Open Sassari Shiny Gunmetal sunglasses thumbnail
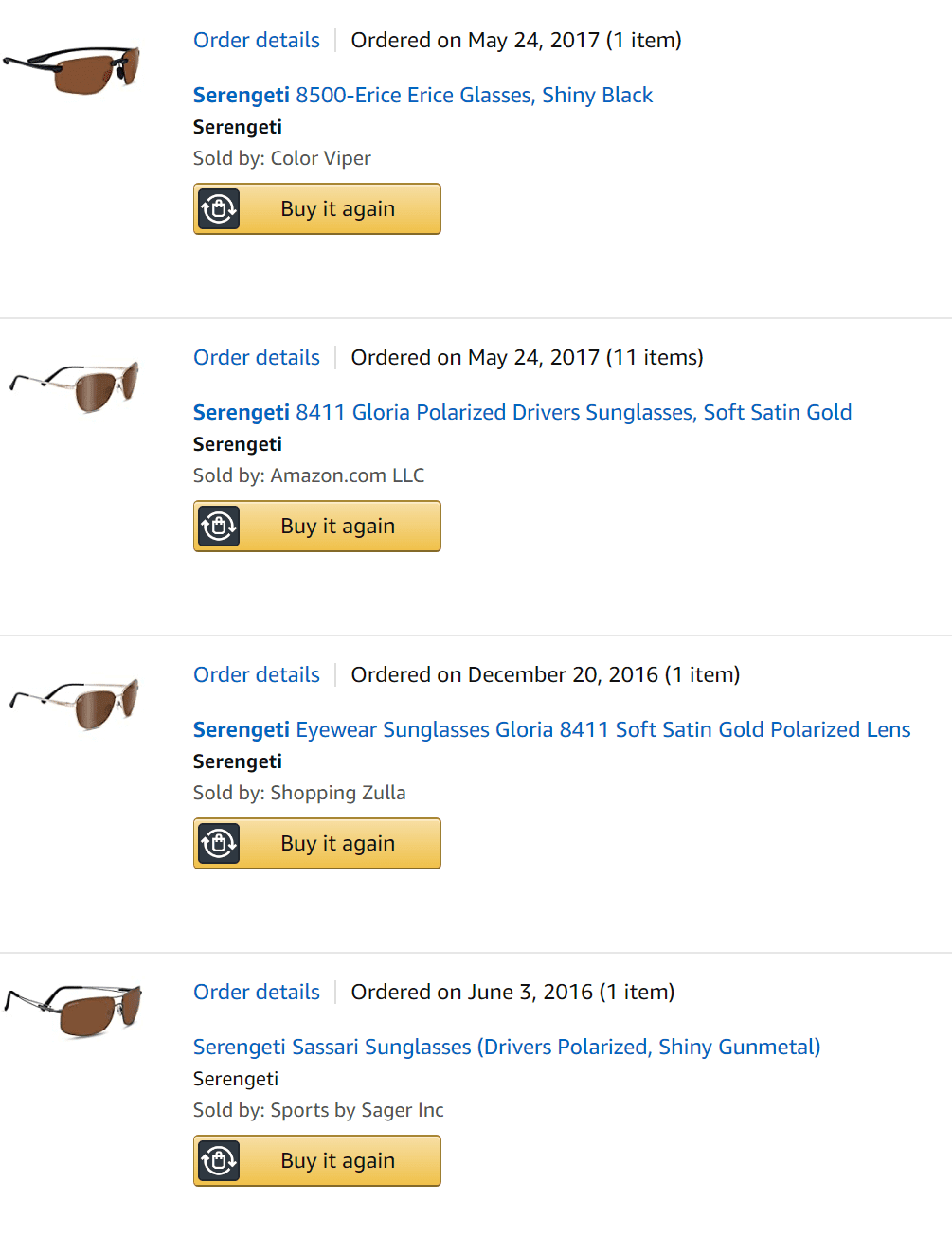The width and height of the screenshot is (952, 1254). tap(74, 1010)
